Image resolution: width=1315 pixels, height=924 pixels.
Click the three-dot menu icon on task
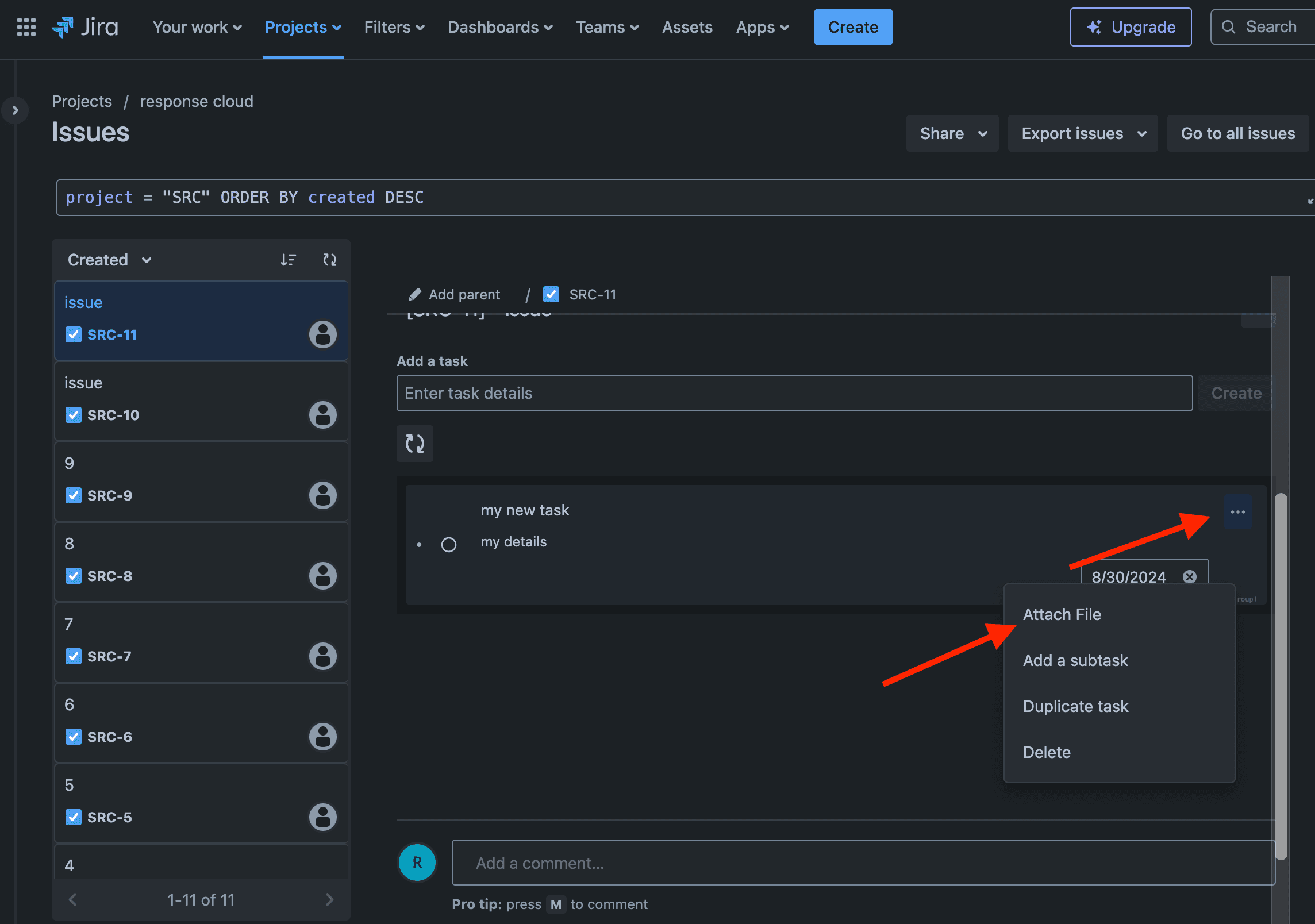tap(1237, 512)
